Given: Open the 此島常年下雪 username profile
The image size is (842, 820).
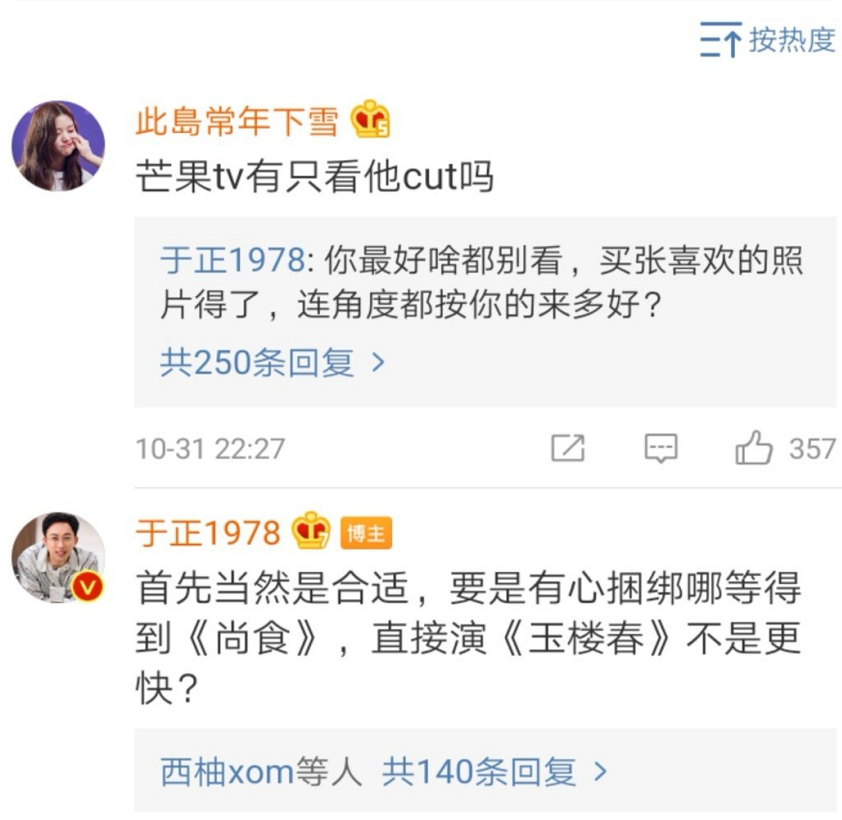Looking at the screenshot, I should (x=237, y=121).
